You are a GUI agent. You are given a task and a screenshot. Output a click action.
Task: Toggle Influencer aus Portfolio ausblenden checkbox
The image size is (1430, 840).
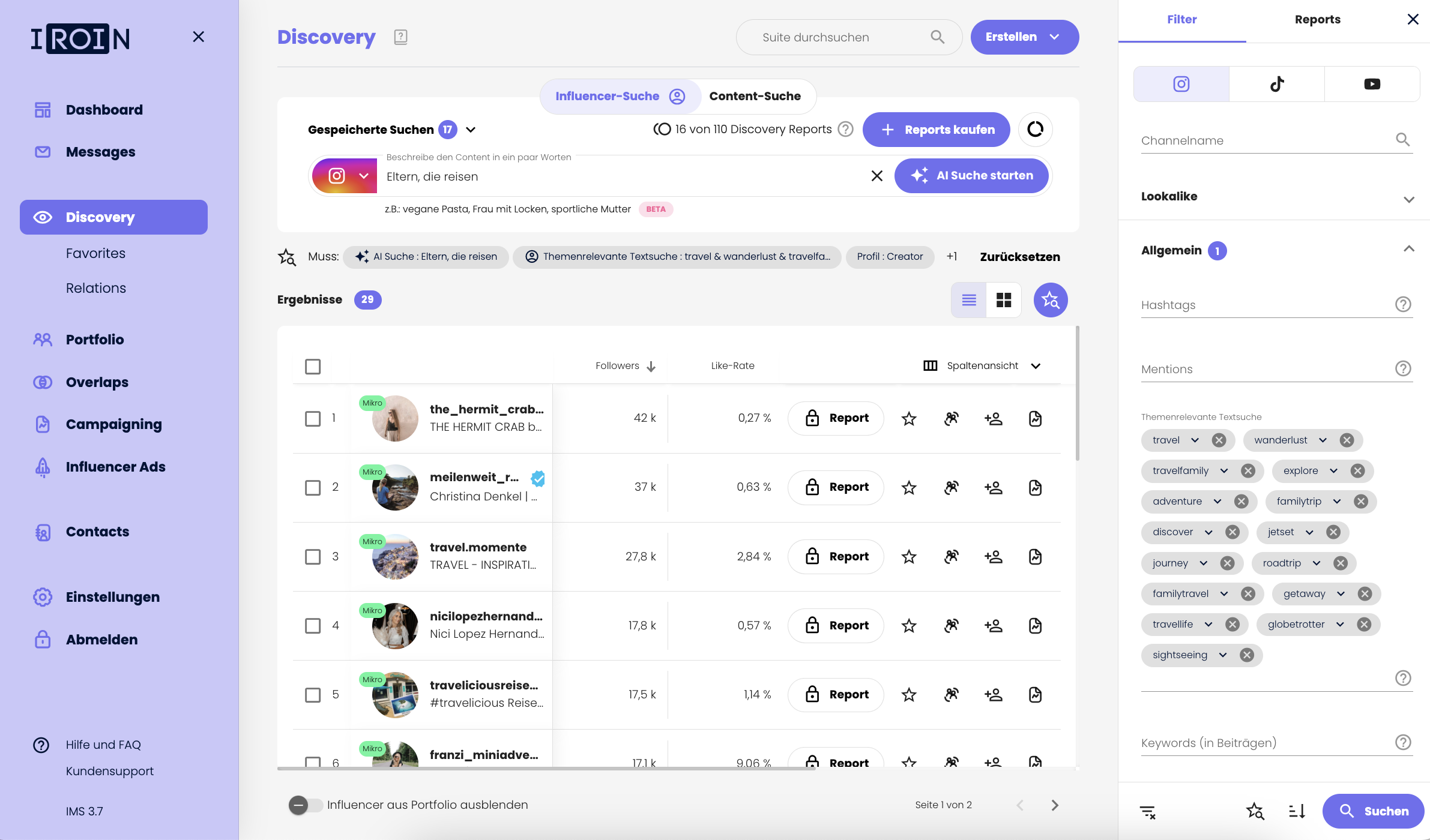click(x=299, y=805)
